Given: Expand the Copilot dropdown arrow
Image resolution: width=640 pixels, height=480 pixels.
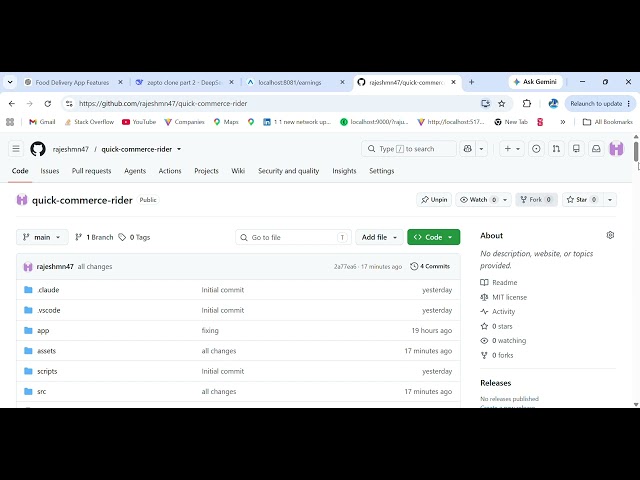Looking at the screenshot, I should click(x=482, y=149).
